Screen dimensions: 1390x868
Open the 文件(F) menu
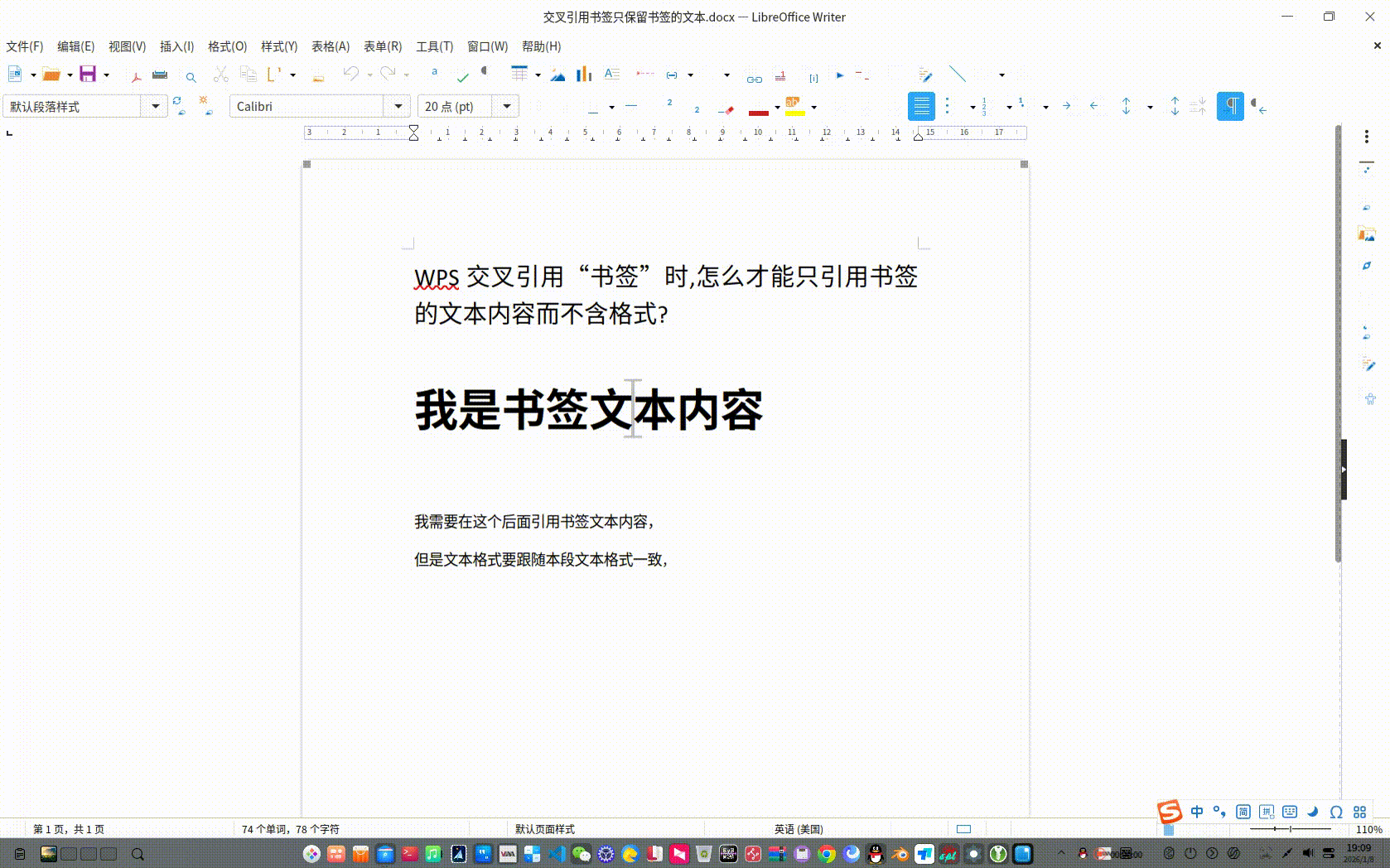tap(24, 46)
